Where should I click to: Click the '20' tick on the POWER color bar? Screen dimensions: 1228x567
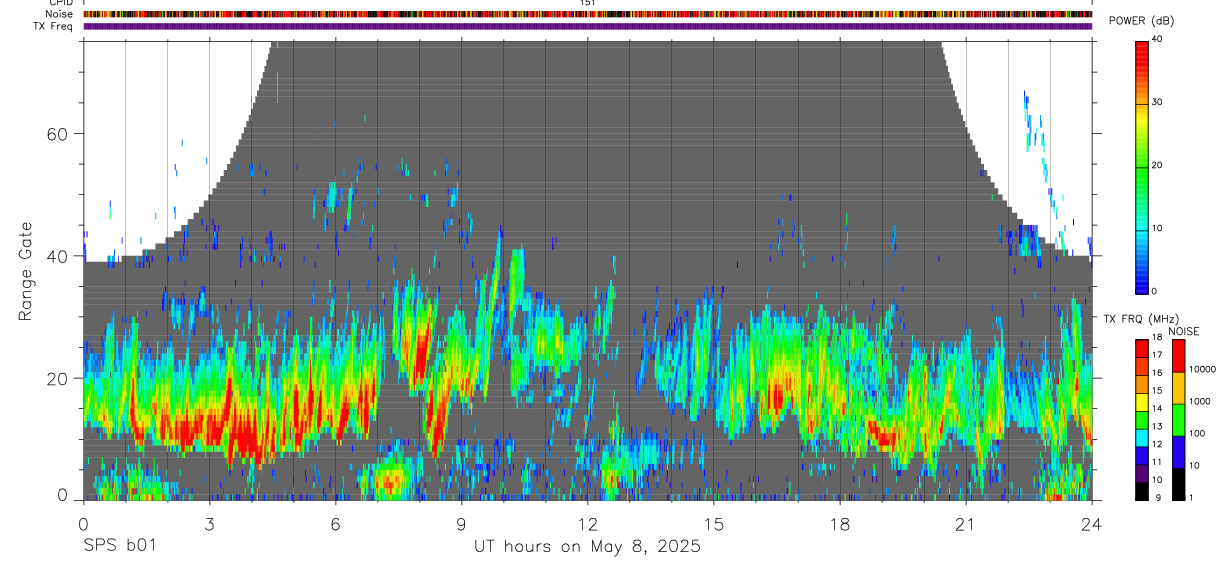tap(1157, 165)
